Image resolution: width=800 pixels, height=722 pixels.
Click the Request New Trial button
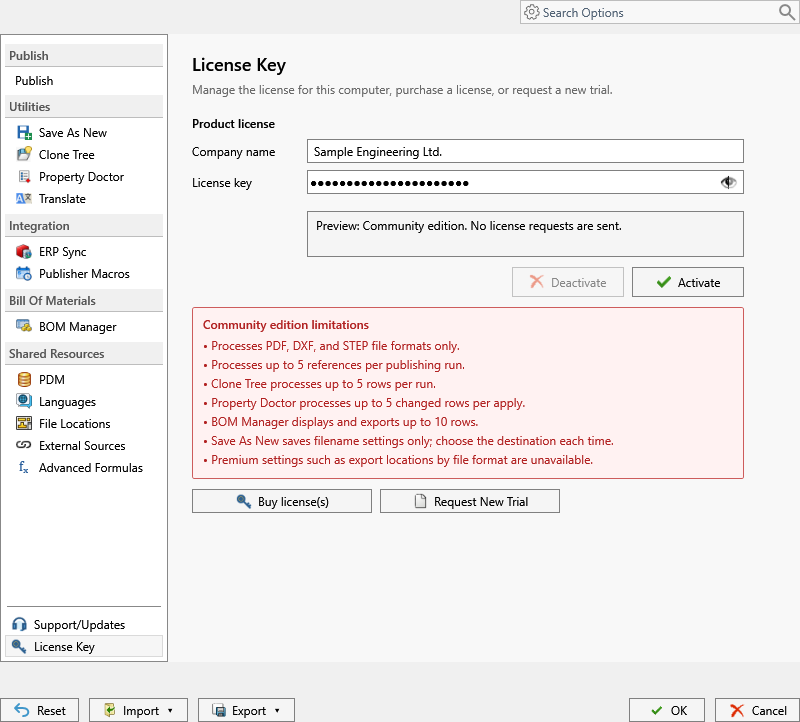469,501
